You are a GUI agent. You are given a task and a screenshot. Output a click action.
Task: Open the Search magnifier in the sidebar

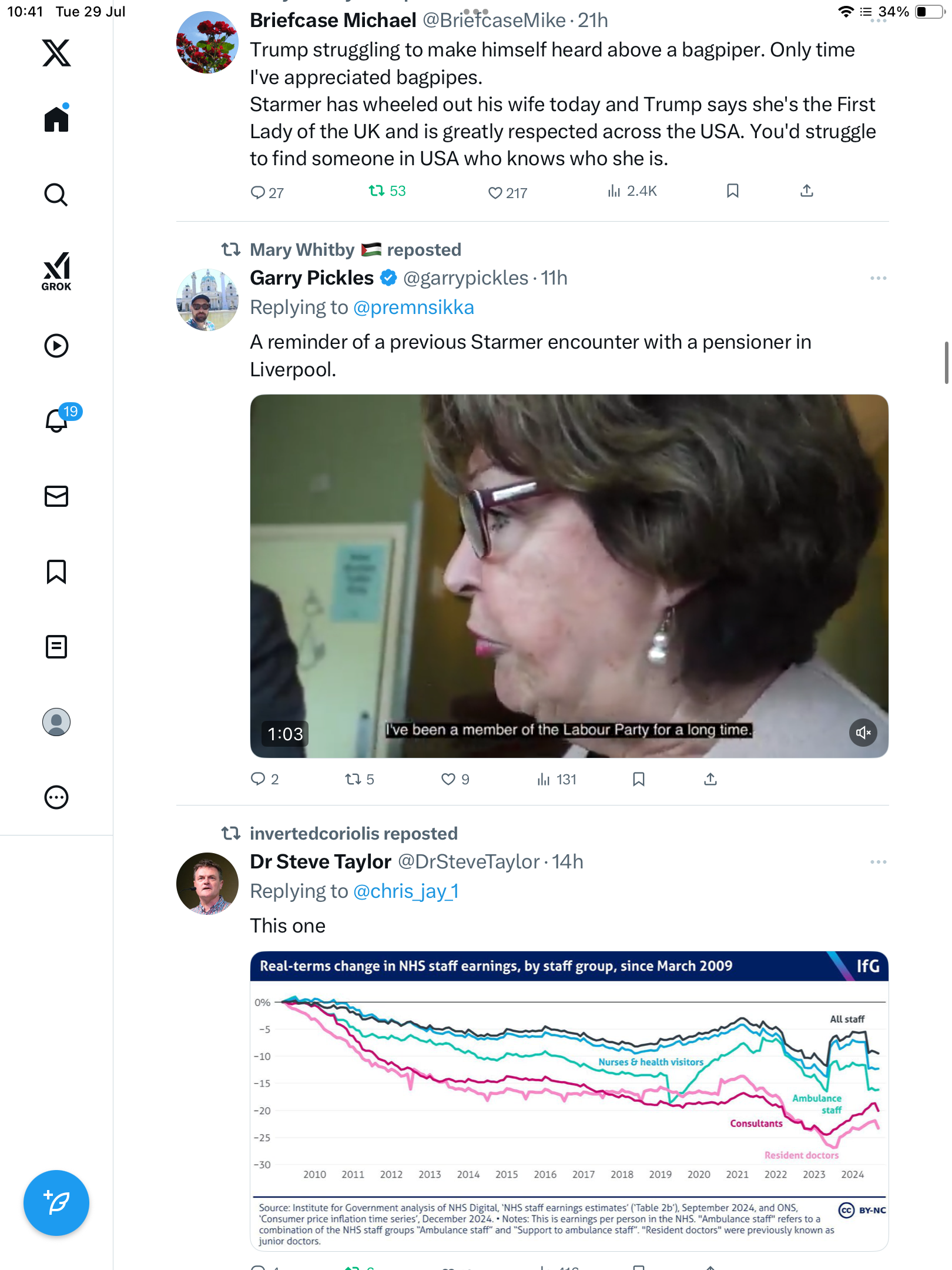click(56, 195)
